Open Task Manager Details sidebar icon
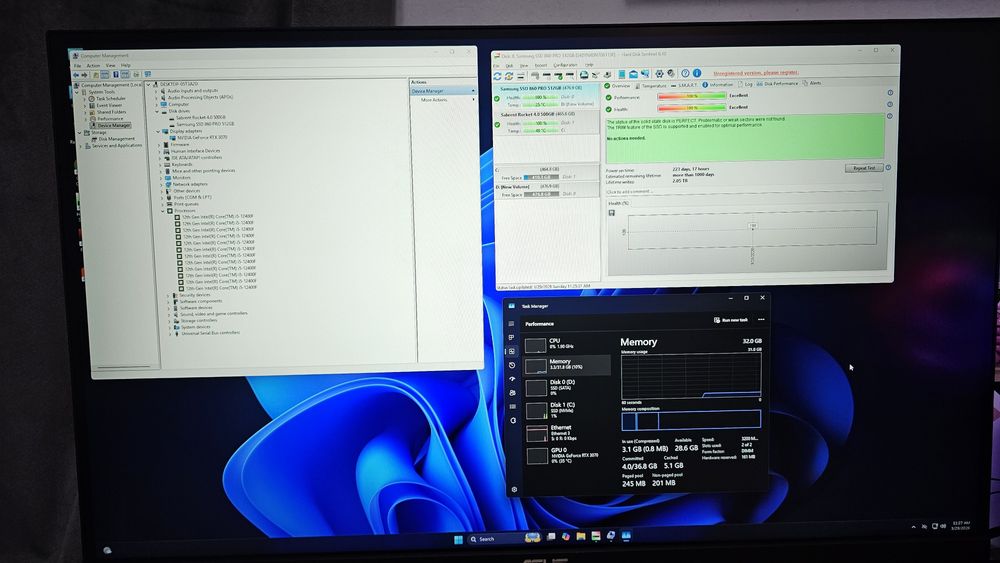The height and width of the screenshot is (563, 1000). (x=512, y=407)
